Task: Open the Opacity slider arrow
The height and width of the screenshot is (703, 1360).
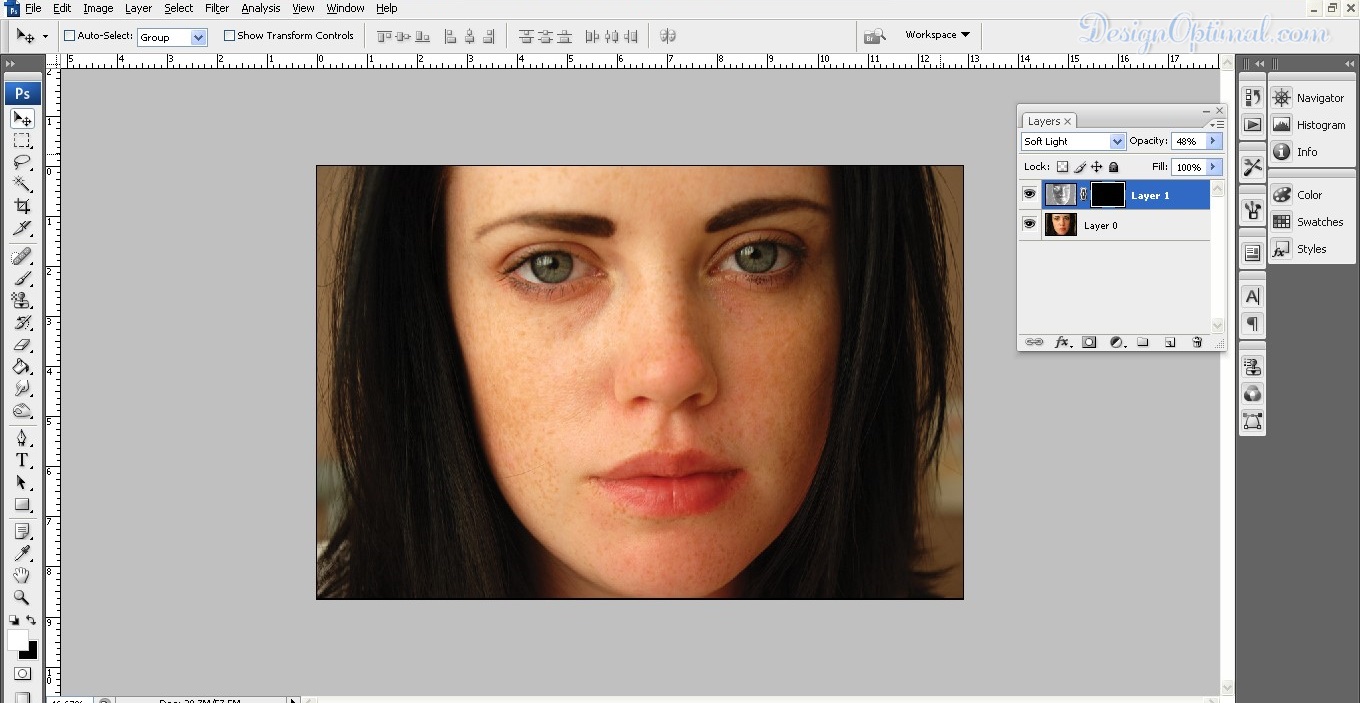Action: (x=1213, y=142)
